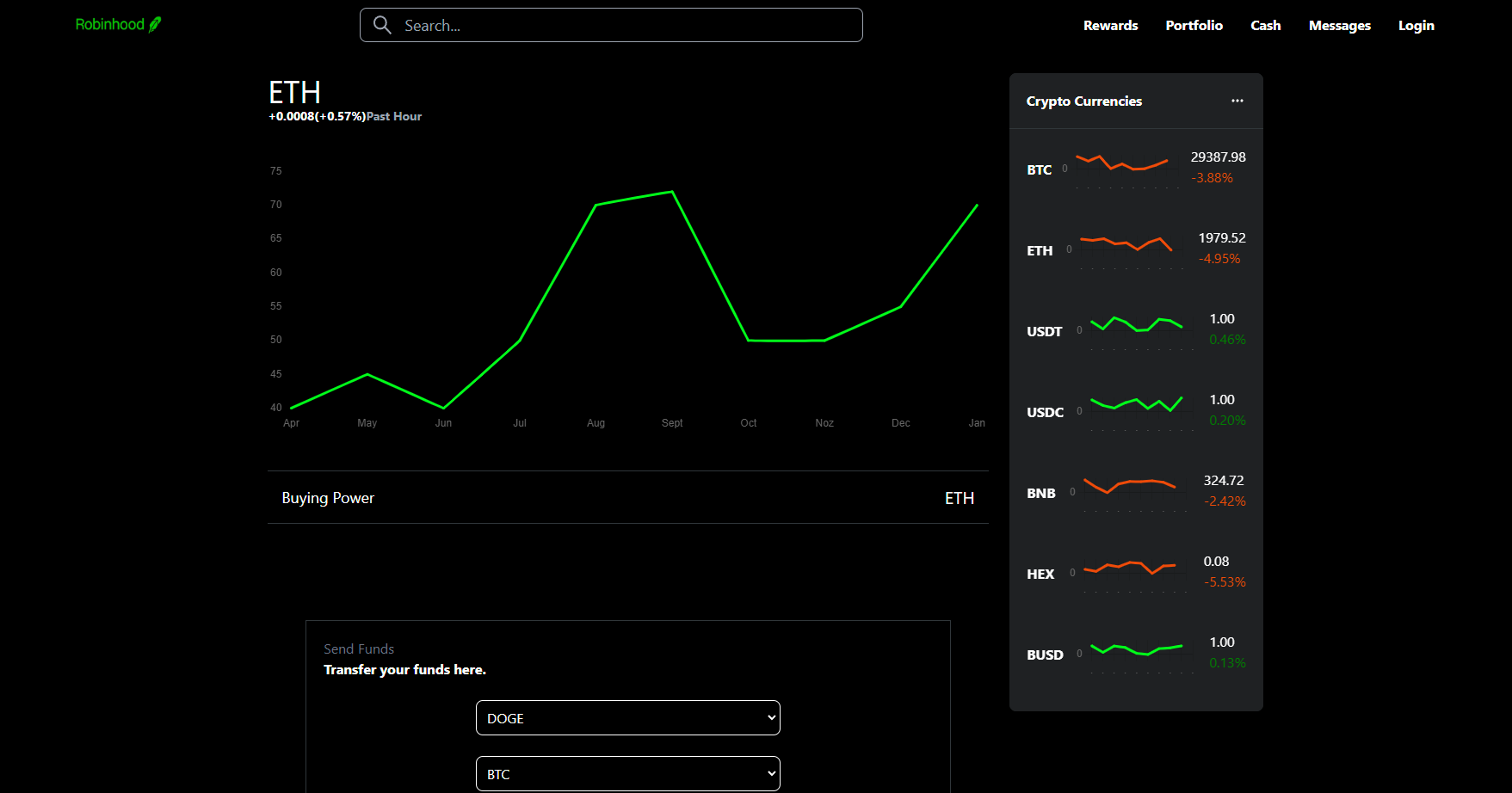This screenshot has height=793, width=1512.
Task: Click the Past Hour label
Action: point(394,116)
